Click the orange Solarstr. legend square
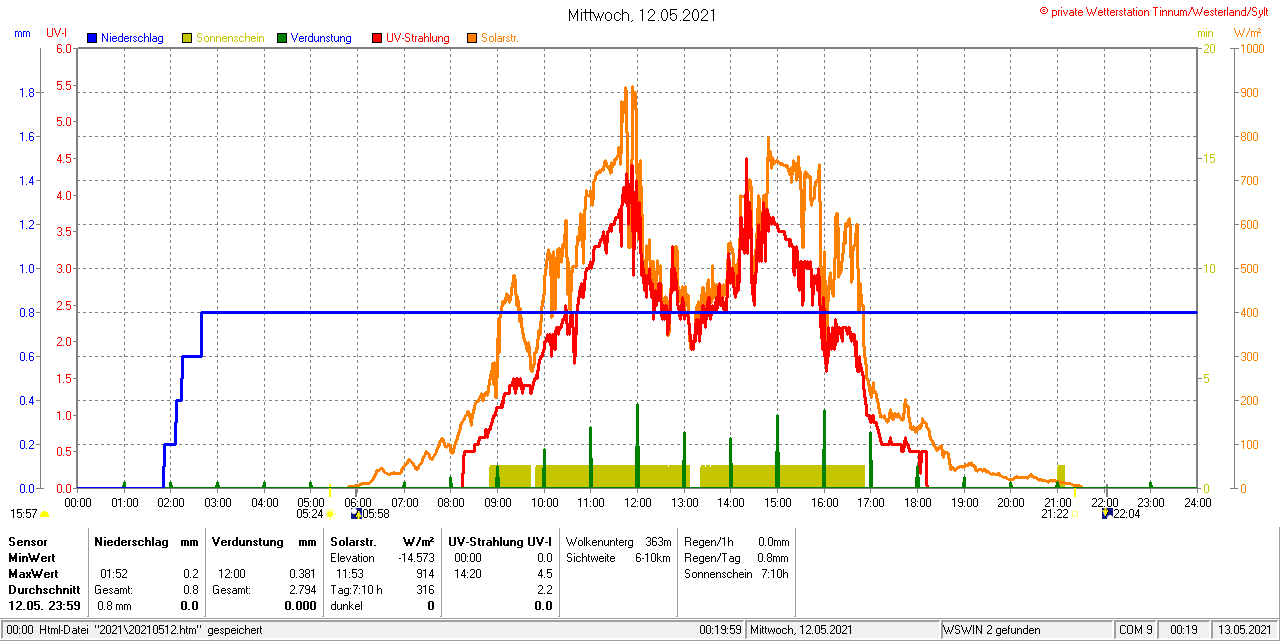 tap(472, 38)
